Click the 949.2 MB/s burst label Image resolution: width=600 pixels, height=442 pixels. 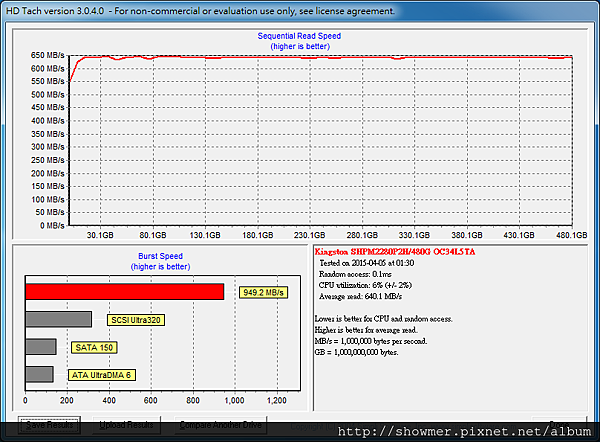(263, 293)
